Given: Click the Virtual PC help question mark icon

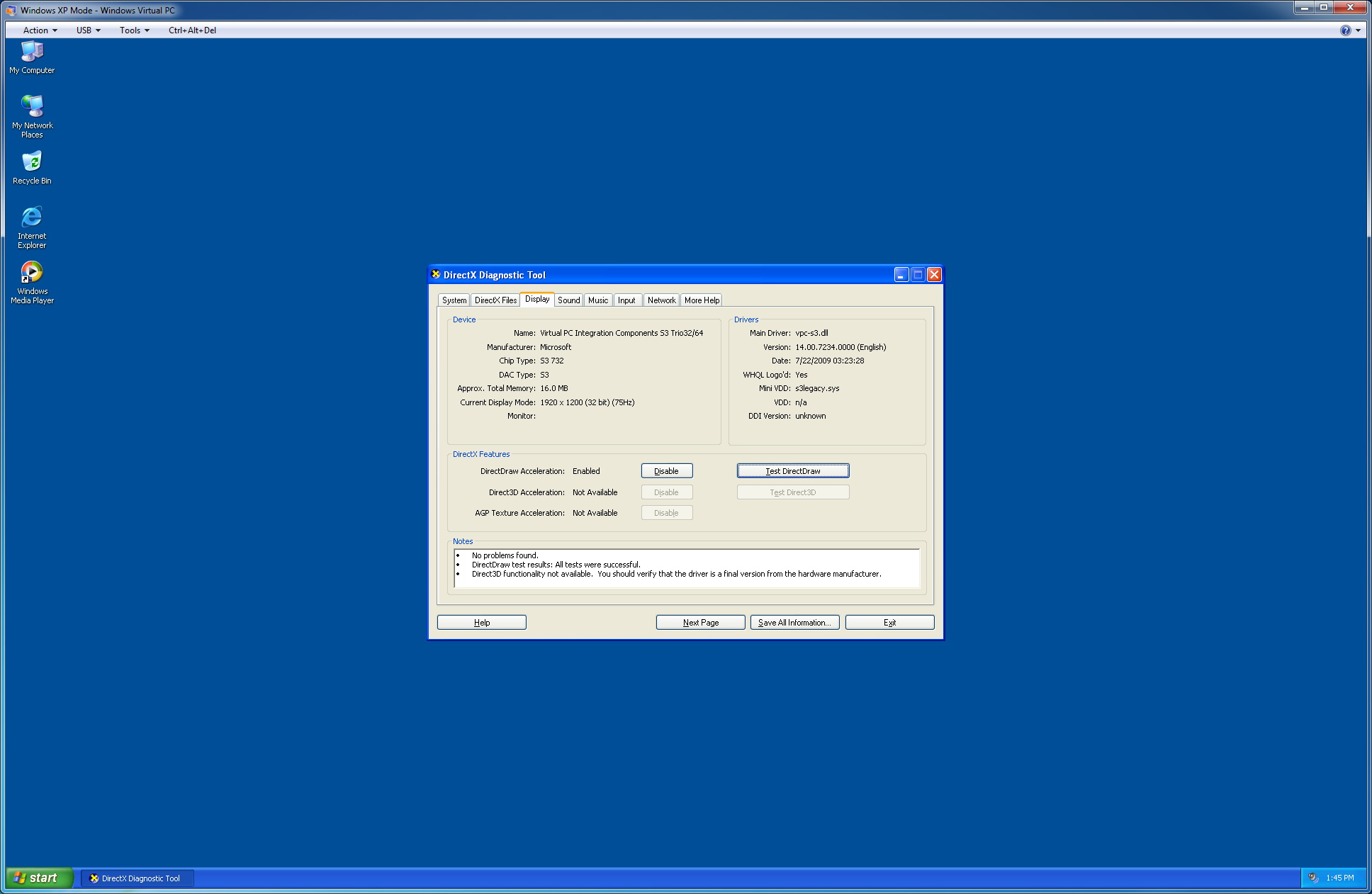Looking at the screenshot, I should click(1345, 30).
